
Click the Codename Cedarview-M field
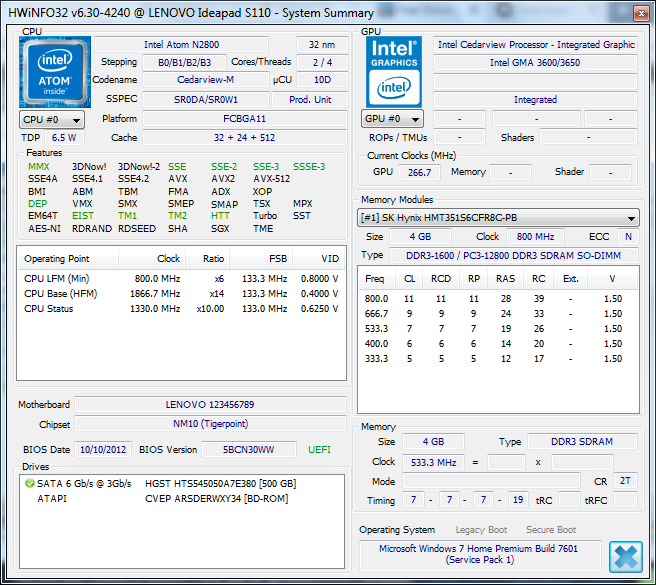point(205,80)
